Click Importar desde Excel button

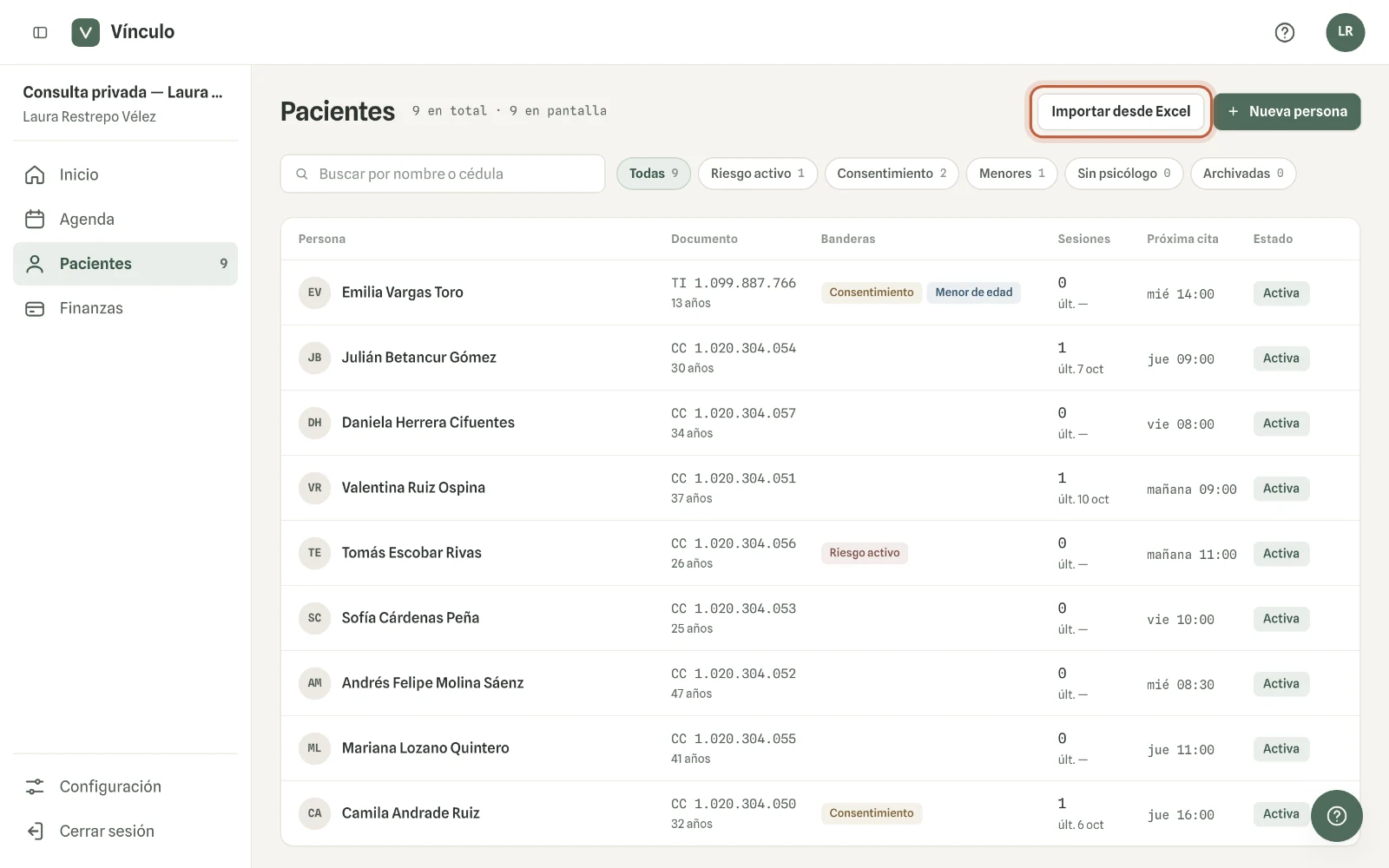(1121, 111)
